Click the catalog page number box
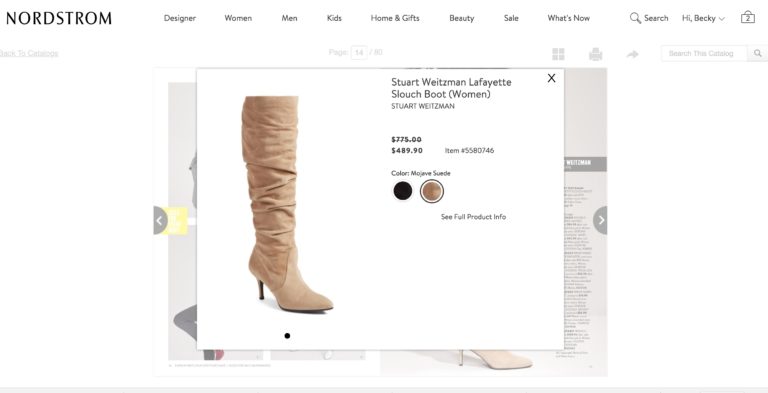 [x=359, y=52]
